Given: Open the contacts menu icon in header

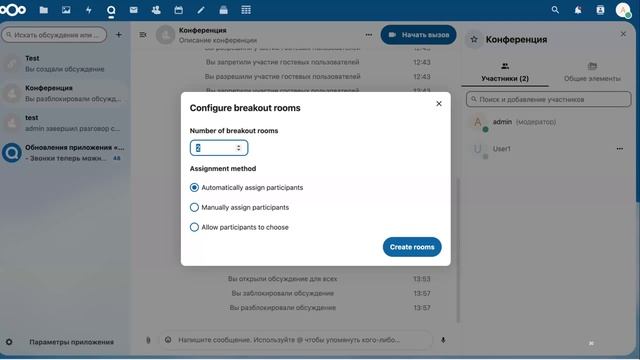Looking at the screenshot, I should click(600, 10).
